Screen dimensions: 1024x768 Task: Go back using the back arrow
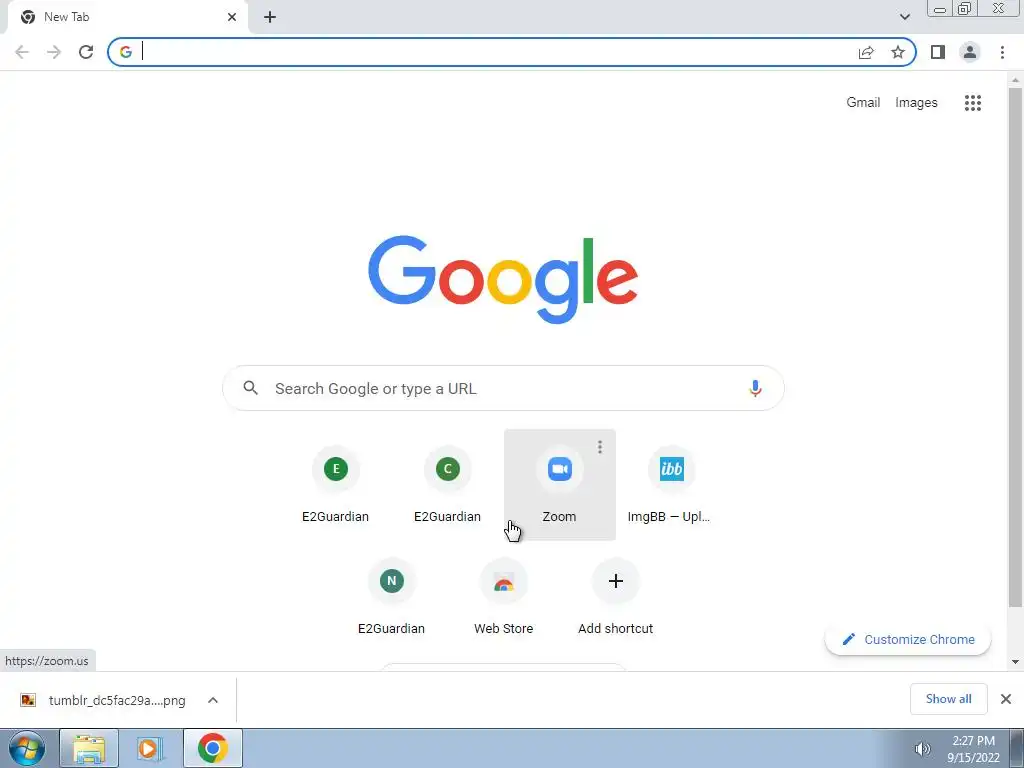coord(22,52)
